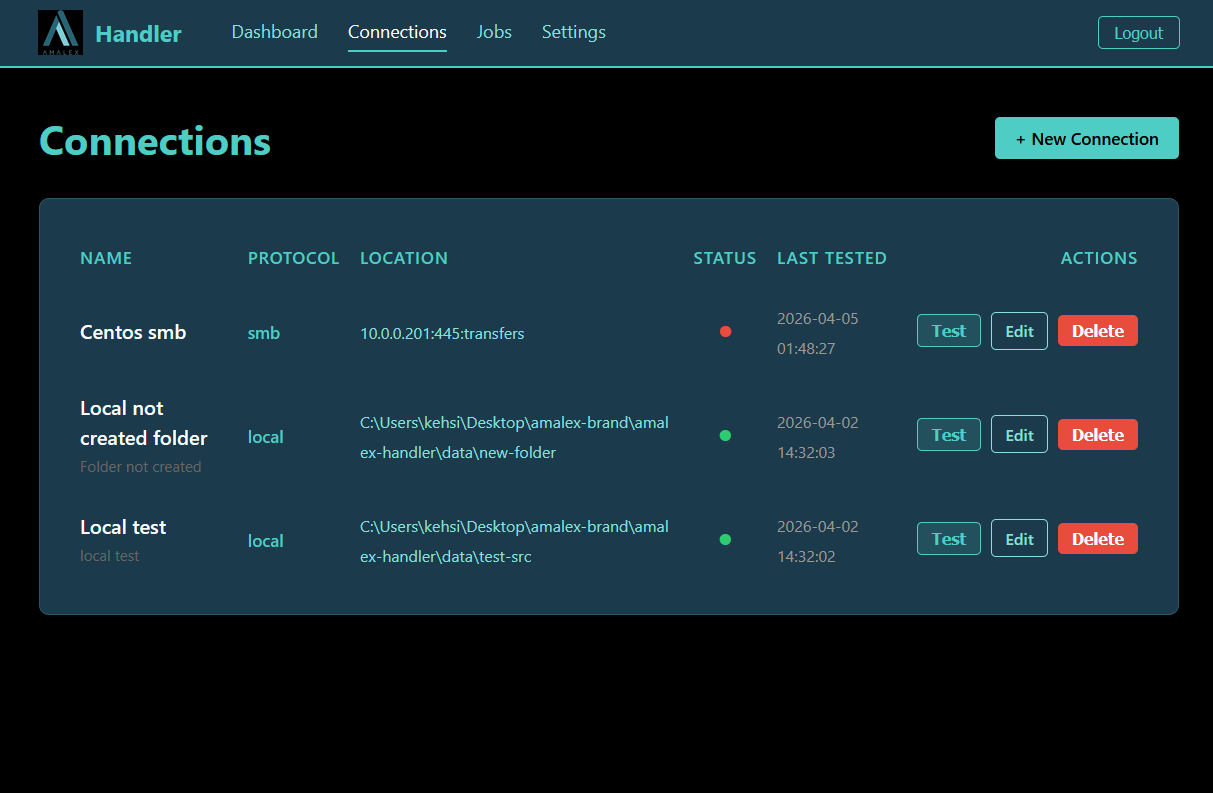Click the Handler brand title
The width and height of the screenshot is (1213, 793).
[x=138, y=34]
